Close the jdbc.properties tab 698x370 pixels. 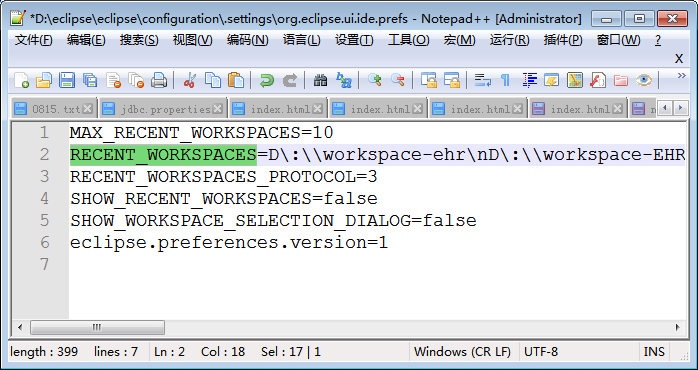(x=217, y=109)
